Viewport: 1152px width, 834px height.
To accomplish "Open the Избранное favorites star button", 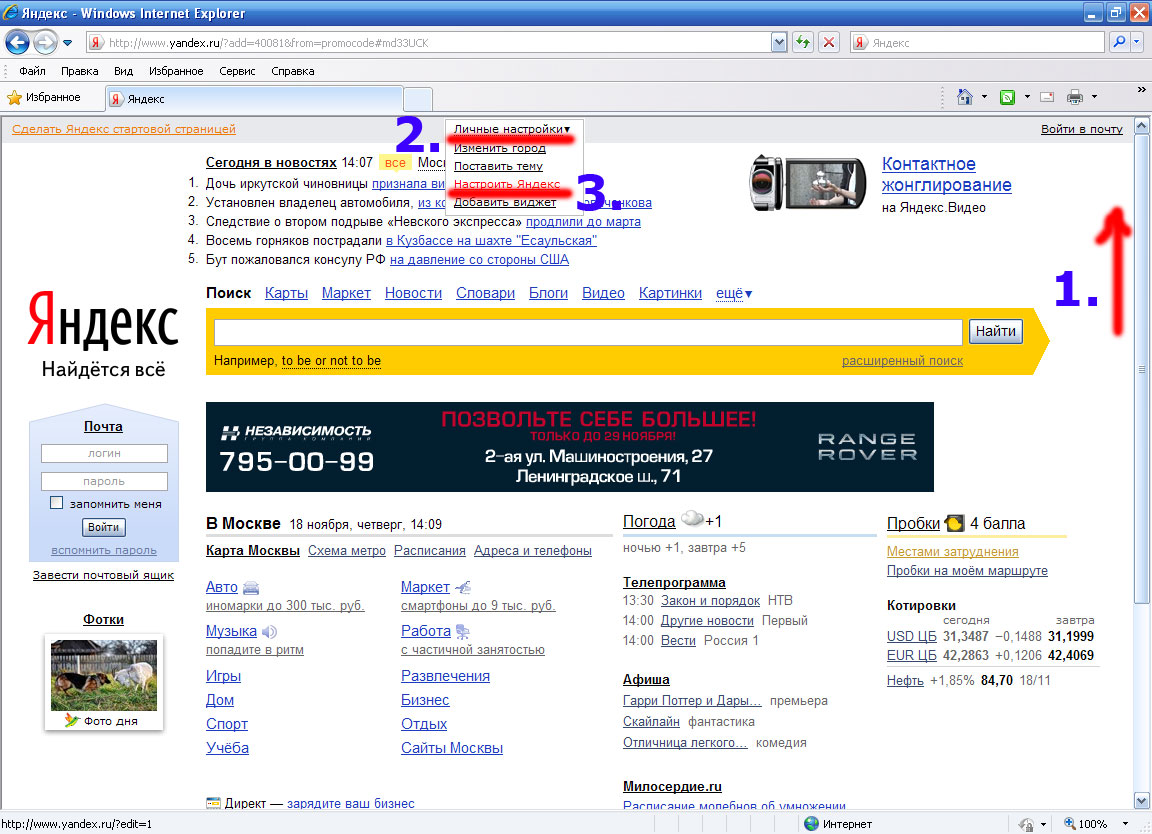I will (x=44, y=97).
